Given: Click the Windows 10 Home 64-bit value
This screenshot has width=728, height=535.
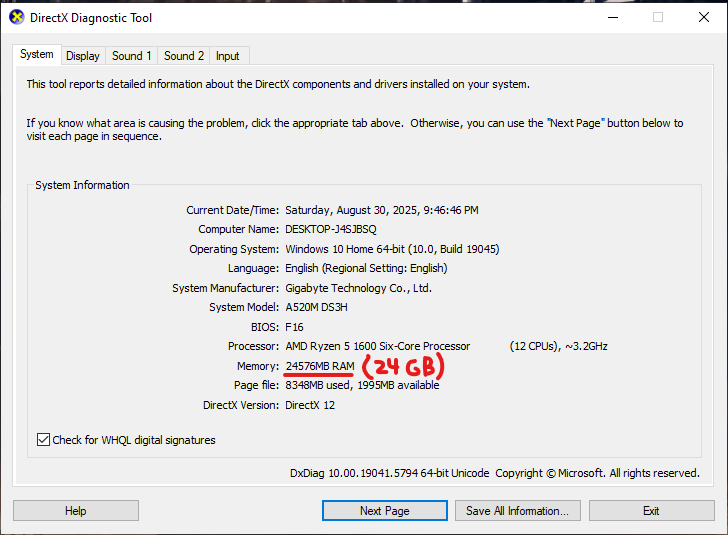Looking at the screenshot, I should 392,249.
